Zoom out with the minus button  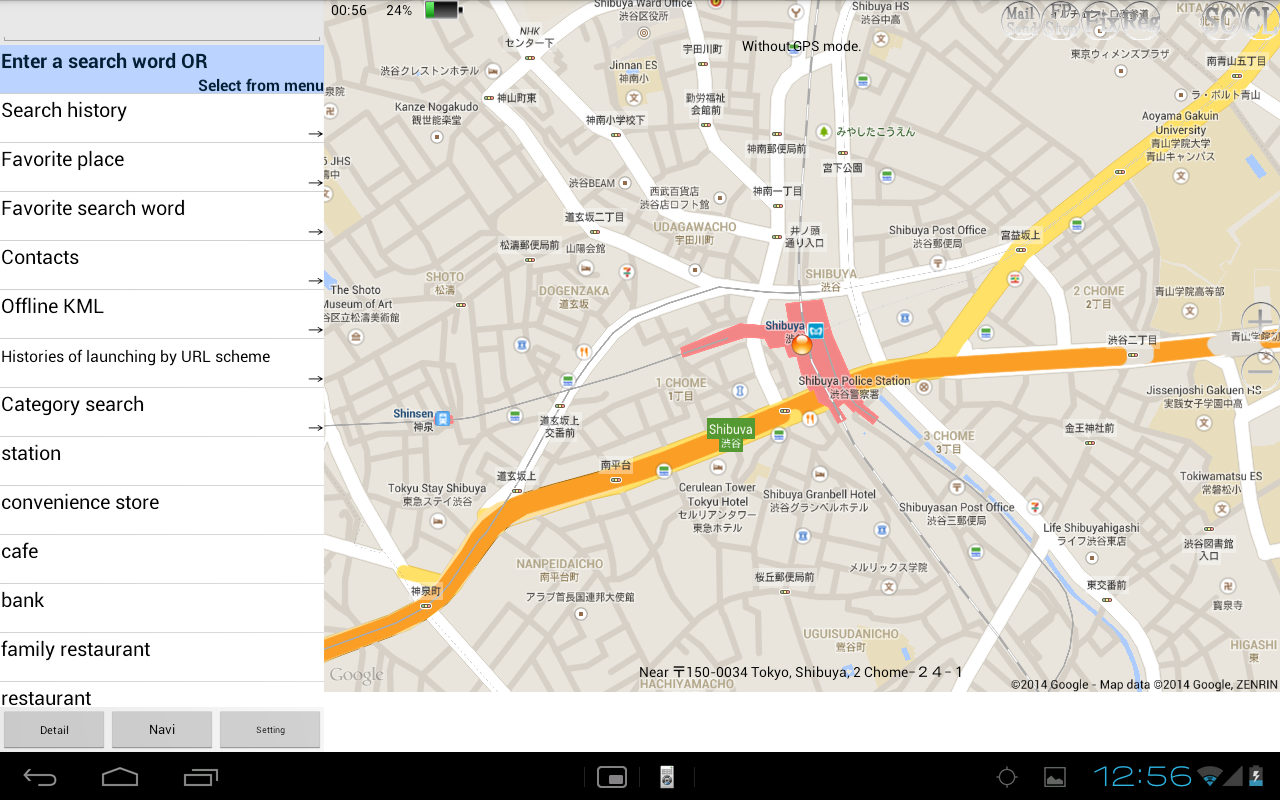pos(1261,370)
